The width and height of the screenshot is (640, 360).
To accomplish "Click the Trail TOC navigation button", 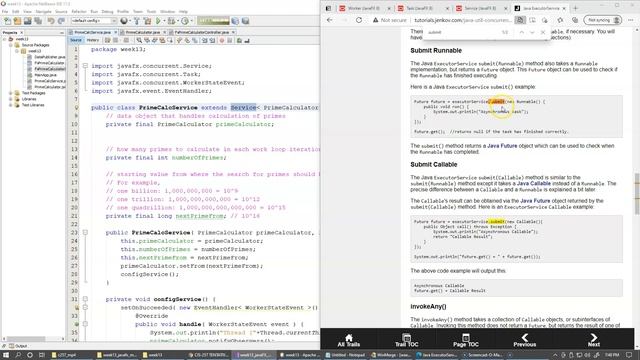I will pyautogui.click(x=407, y=340).
